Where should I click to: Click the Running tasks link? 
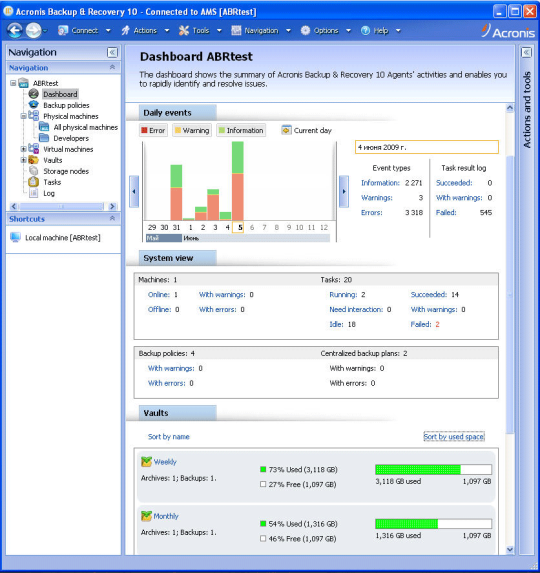(x=343, y=295)
